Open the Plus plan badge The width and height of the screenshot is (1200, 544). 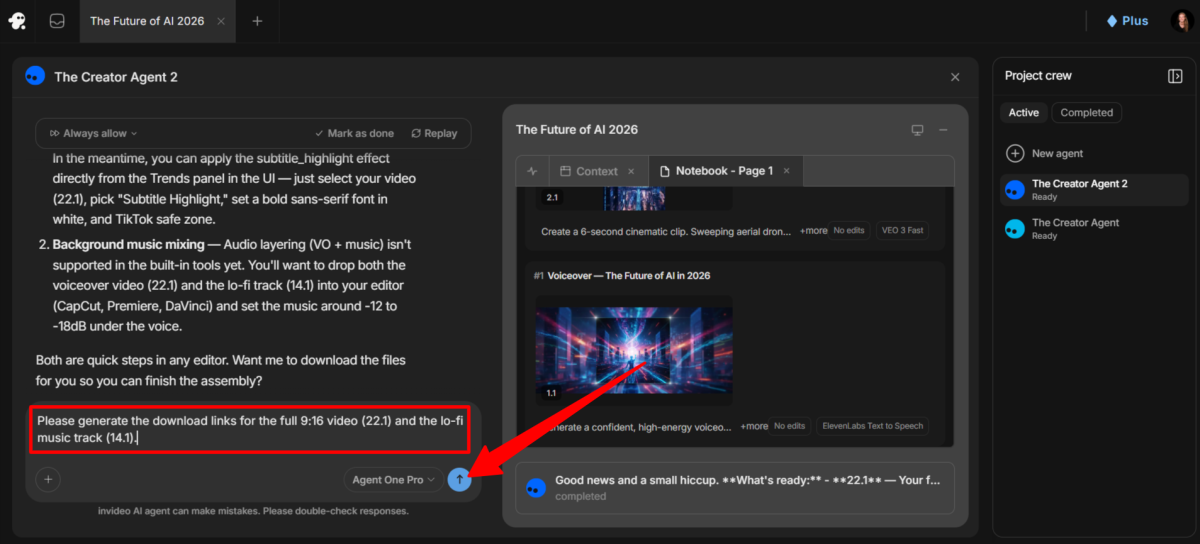pyautogui.click(x=1127, y=21)
